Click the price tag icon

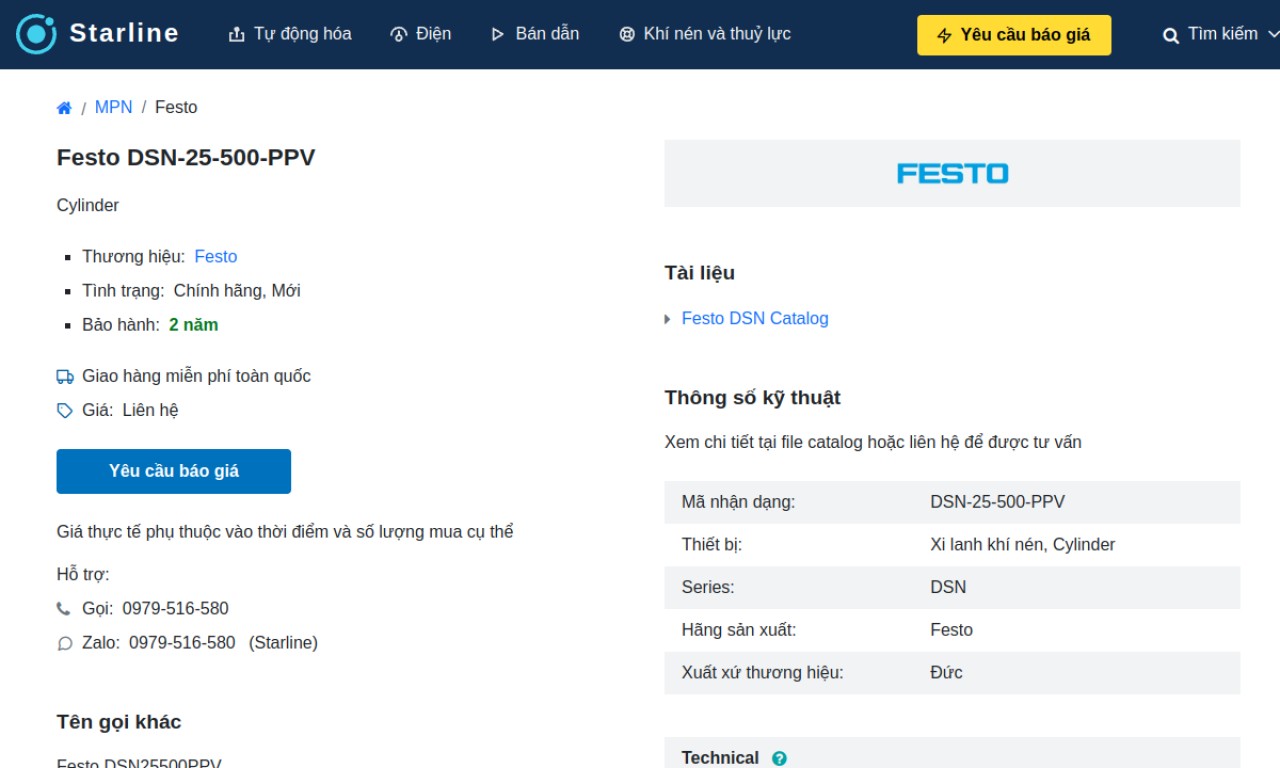click(65, 411)
